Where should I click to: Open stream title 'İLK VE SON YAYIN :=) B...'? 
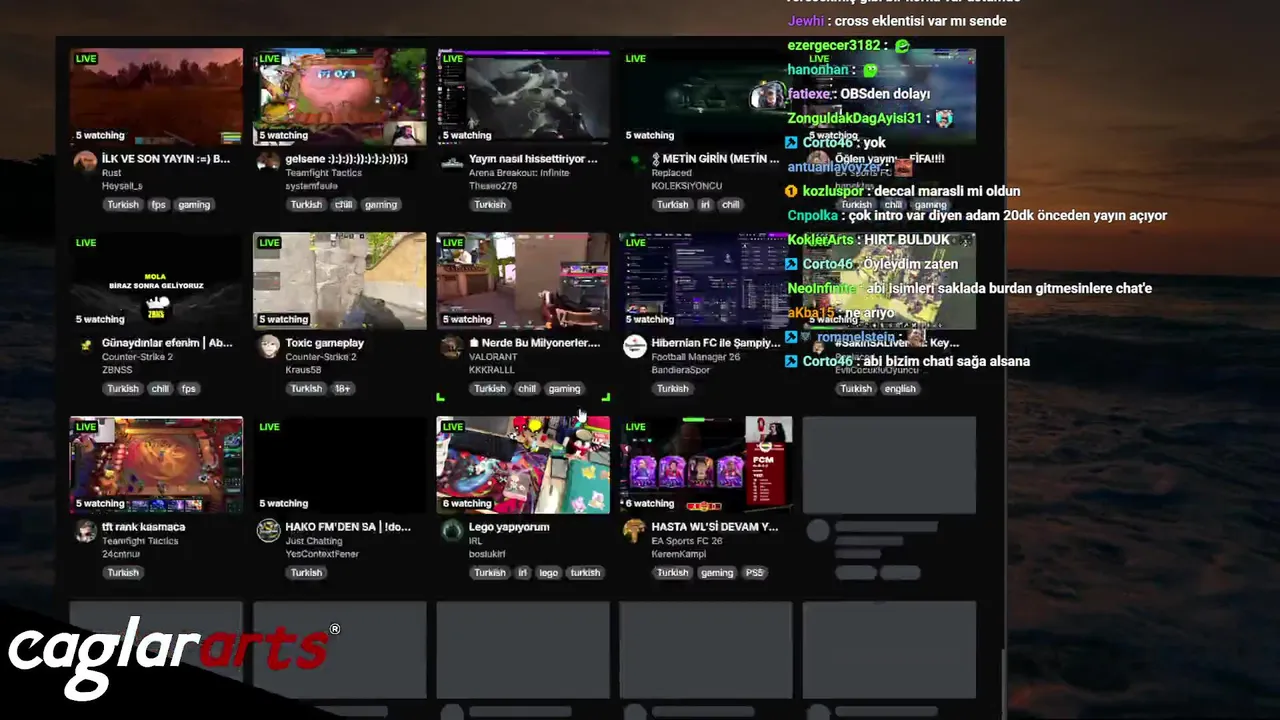click(x=166, y=159)
